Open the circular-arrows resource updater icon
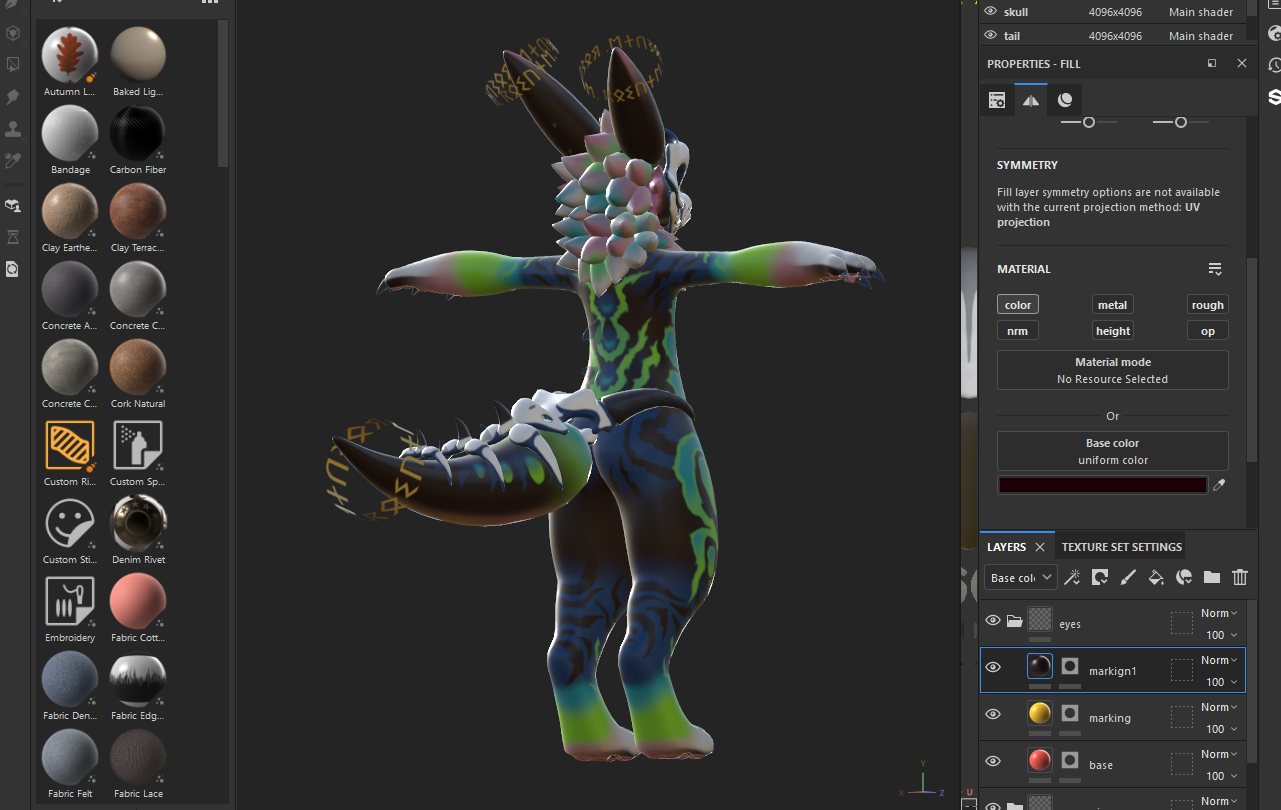 coord(13,269)
